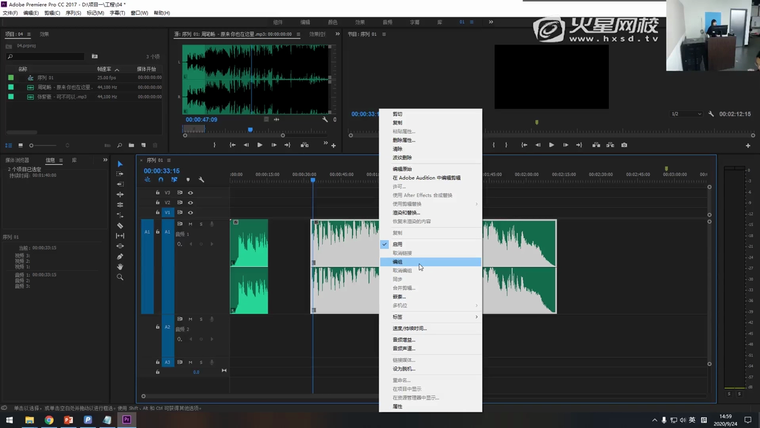Select the Zoom magnifier tool
Screen dimensions: 760x428
tap(120, 277)
